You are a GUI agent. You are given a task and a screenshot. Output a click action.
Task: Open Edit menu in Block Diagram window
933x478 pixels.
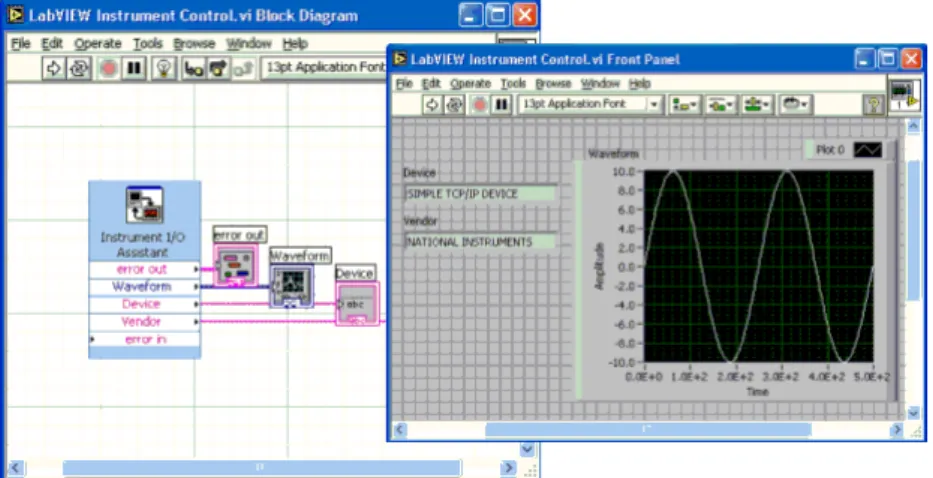52,43
